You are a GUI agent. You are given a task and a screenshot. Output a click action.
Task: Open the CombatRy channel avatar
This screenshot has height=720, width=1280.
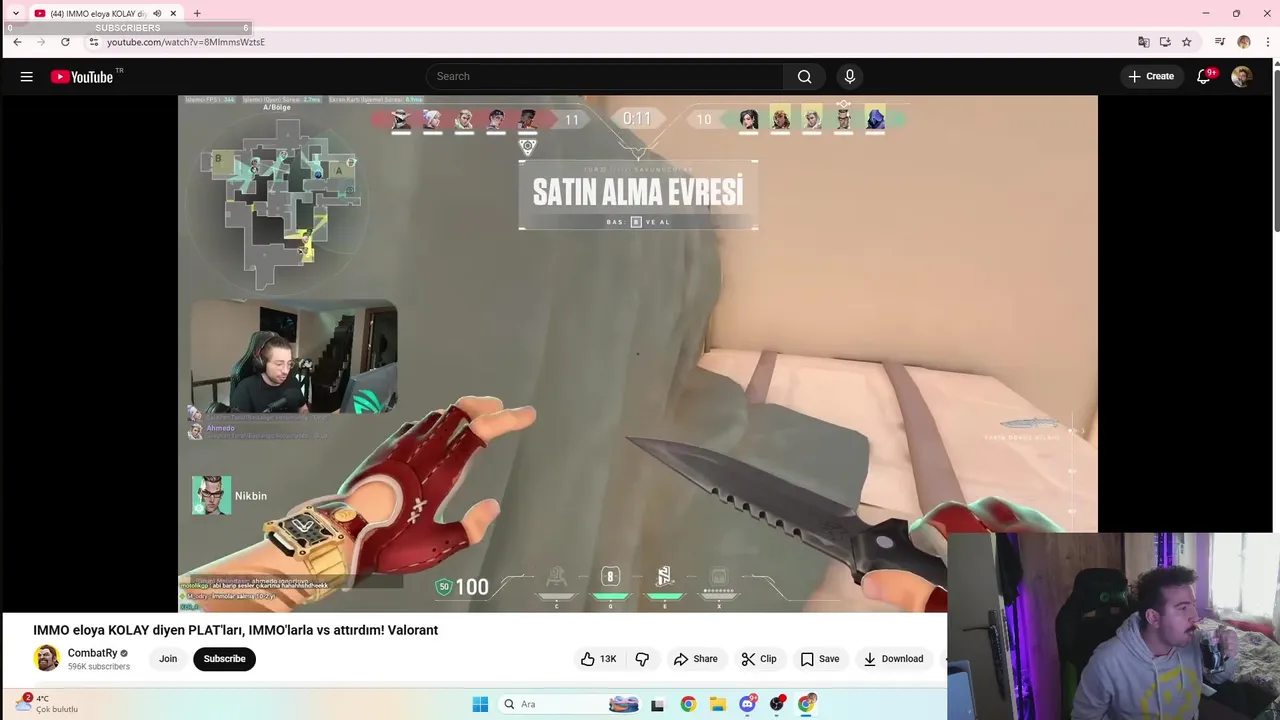46,658
